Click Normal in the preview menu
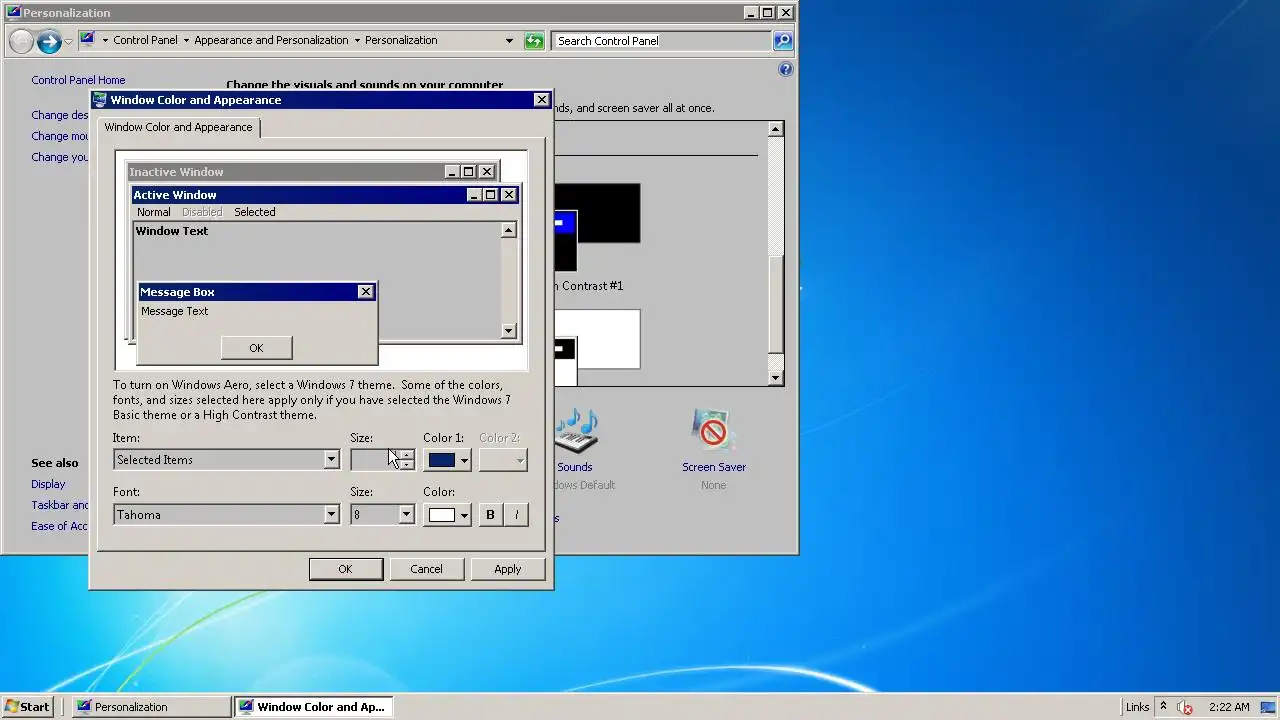 pyautogui.click(x=153, y=212)
